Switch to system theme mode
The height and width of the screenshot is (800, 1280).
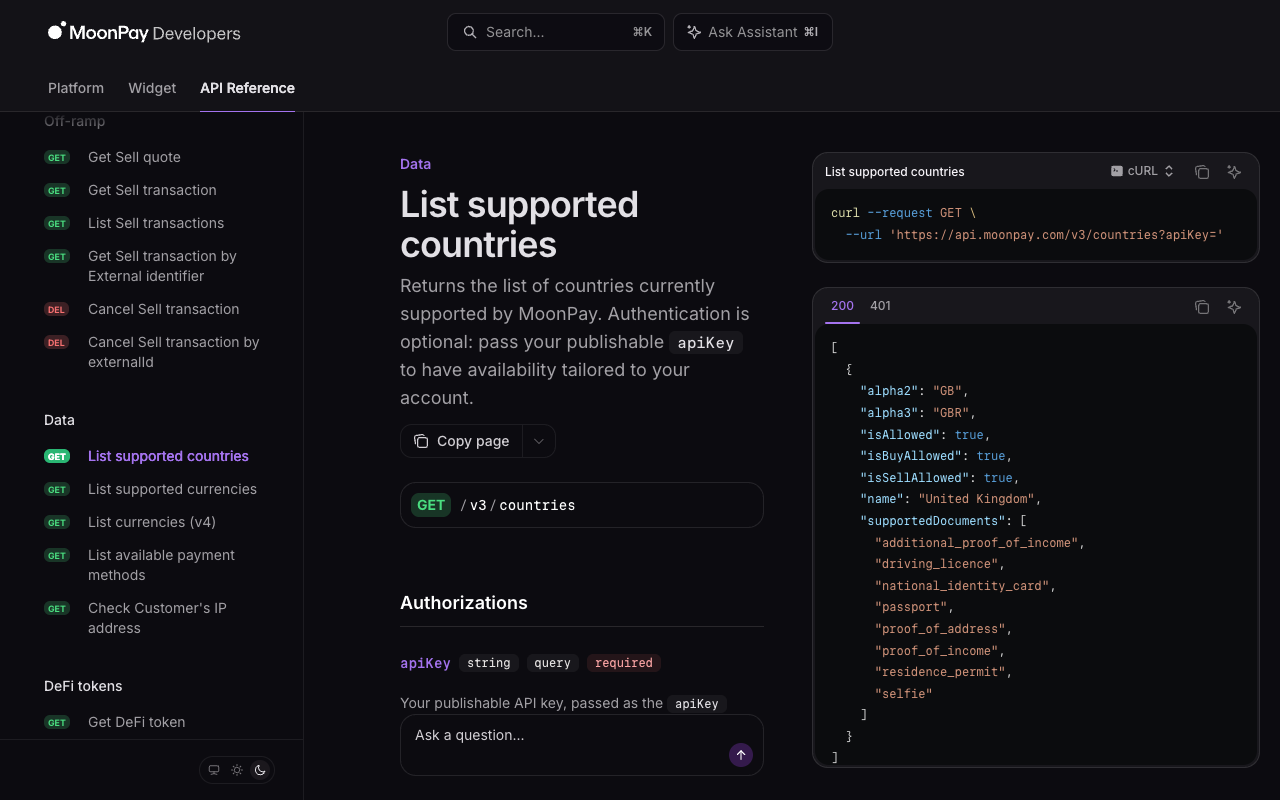click(x=213, y=770)
